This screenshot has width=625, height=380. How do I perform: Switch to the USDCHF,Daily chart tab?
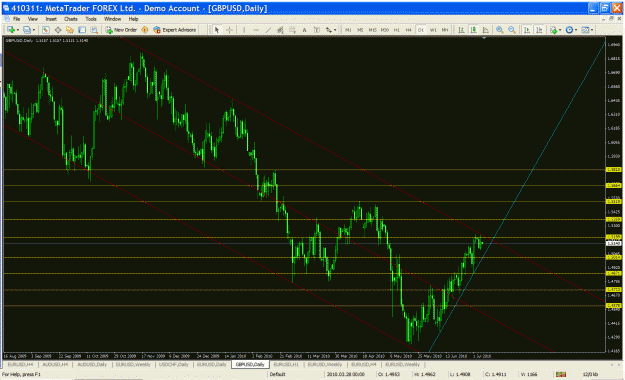point(174,364)
